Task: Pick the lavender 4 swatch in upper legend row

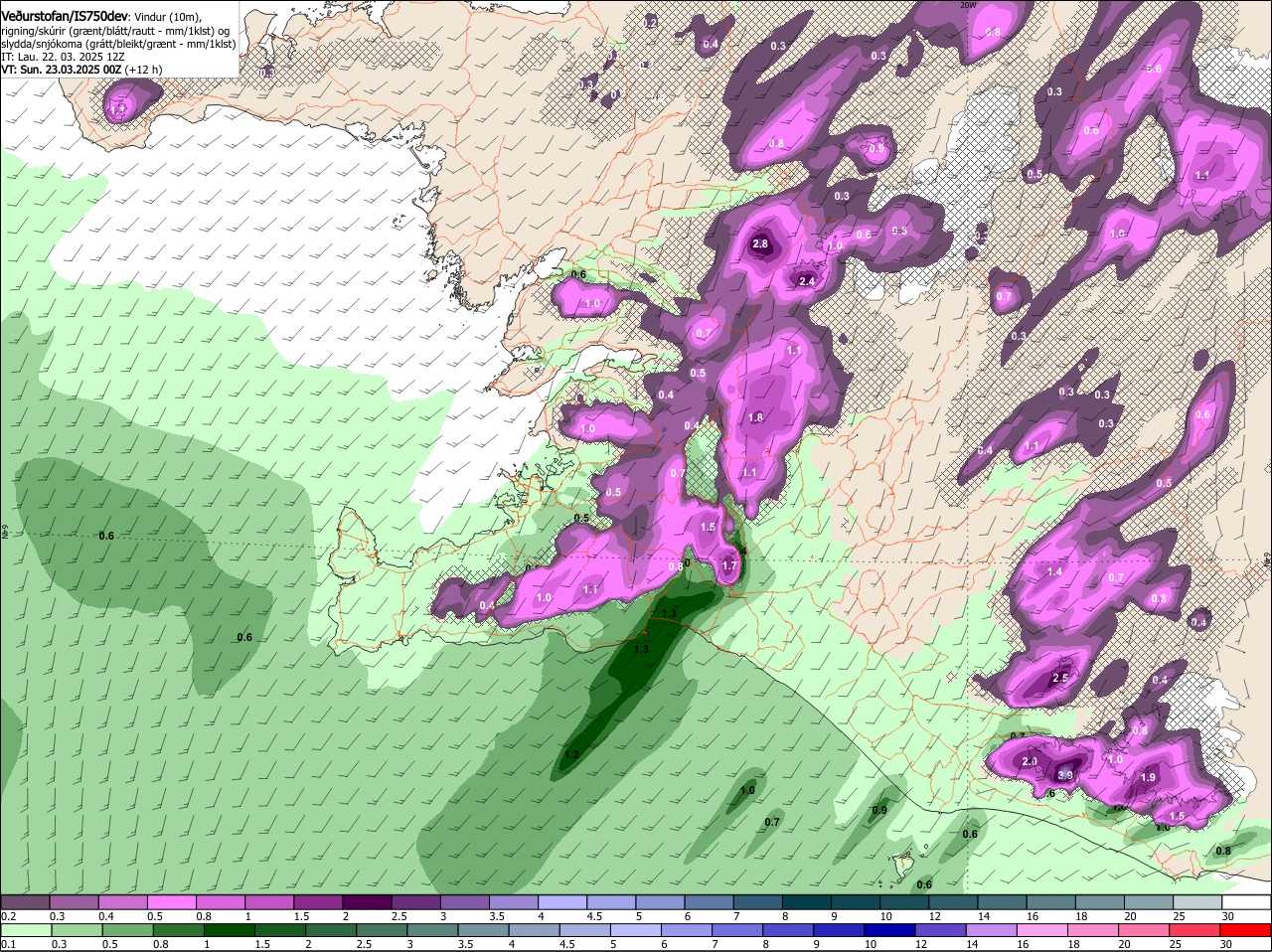Action: [564, 902]
